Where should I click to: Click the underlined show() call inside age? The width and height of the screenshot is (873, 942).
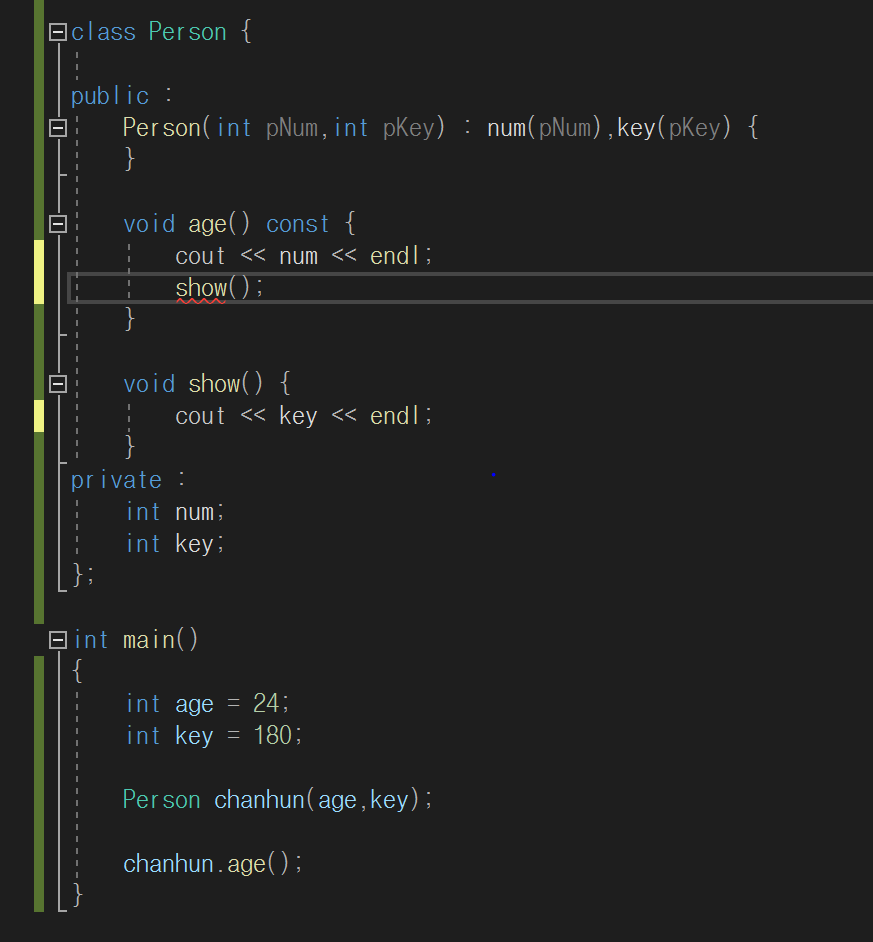click(x=219, y=288)
